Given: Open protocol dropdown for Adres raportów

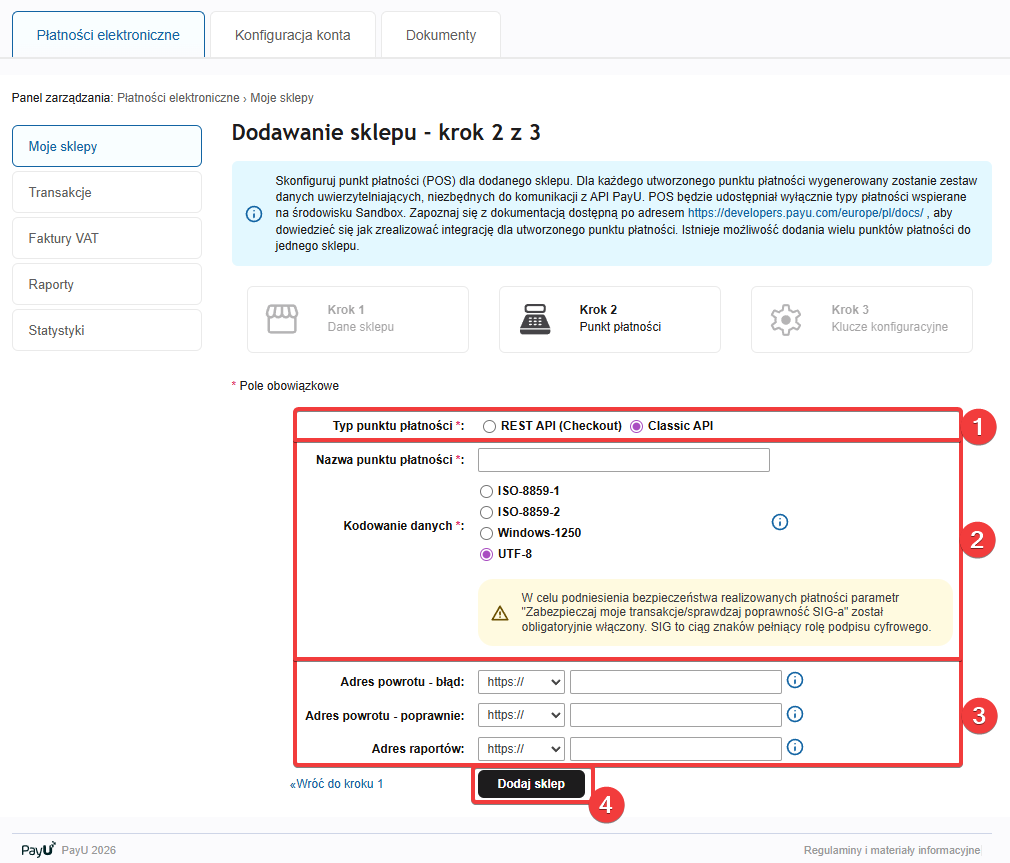Looking at the screenshot, I should (521, 748).
